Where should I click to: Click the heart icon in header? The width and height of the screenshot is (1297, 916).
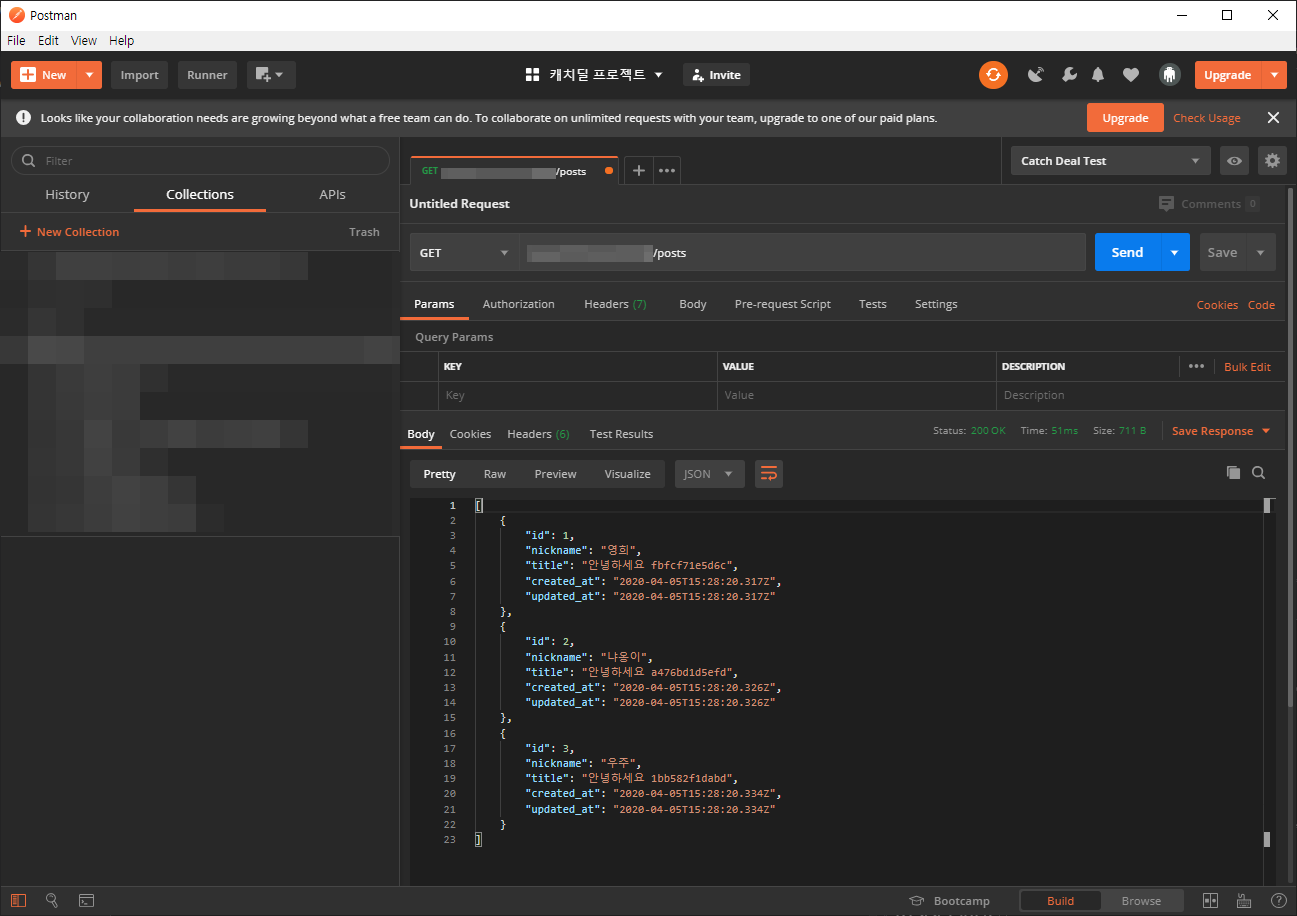[x=1131, y=75]
